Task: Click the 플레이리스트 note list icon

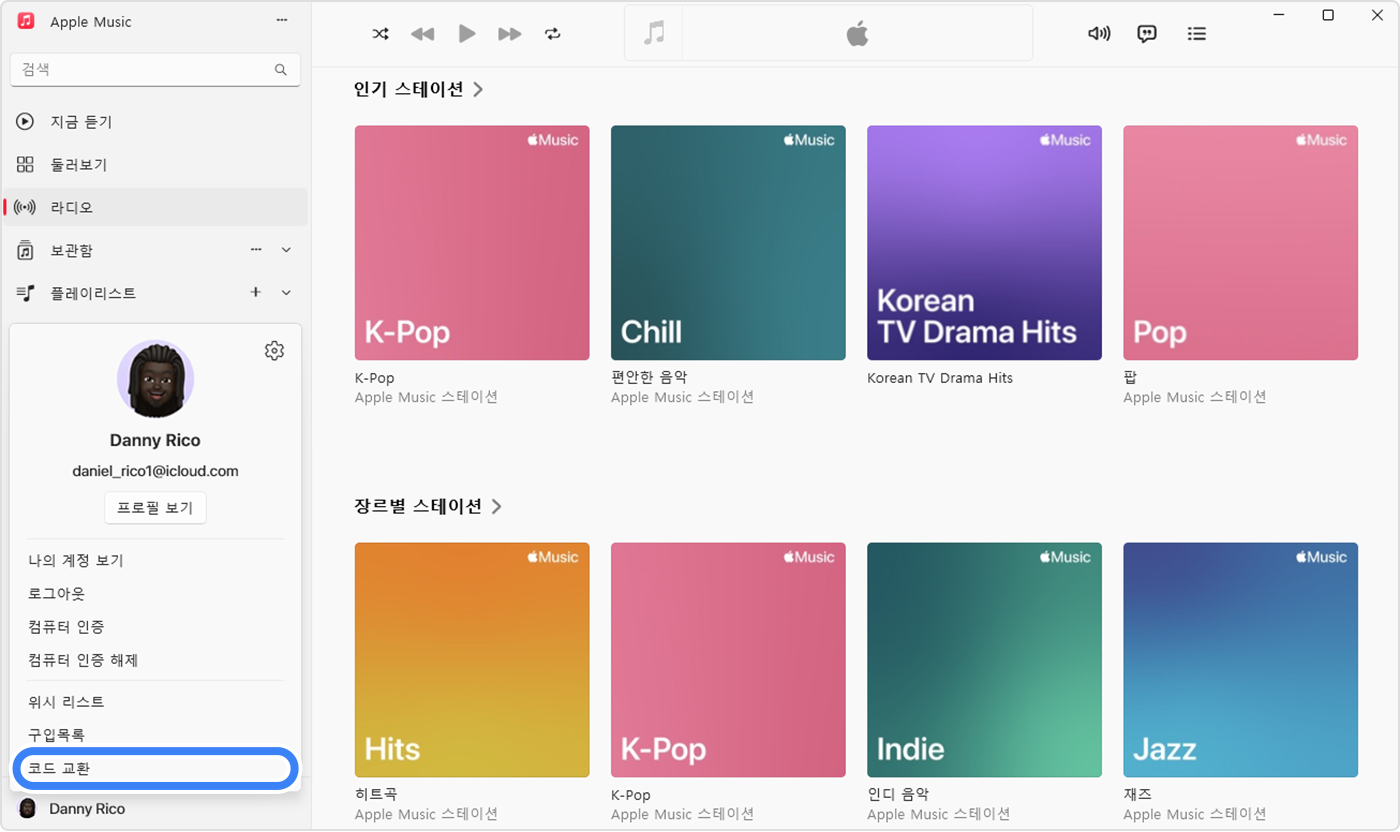Action: pyautogui.click(x=26, y=293)
